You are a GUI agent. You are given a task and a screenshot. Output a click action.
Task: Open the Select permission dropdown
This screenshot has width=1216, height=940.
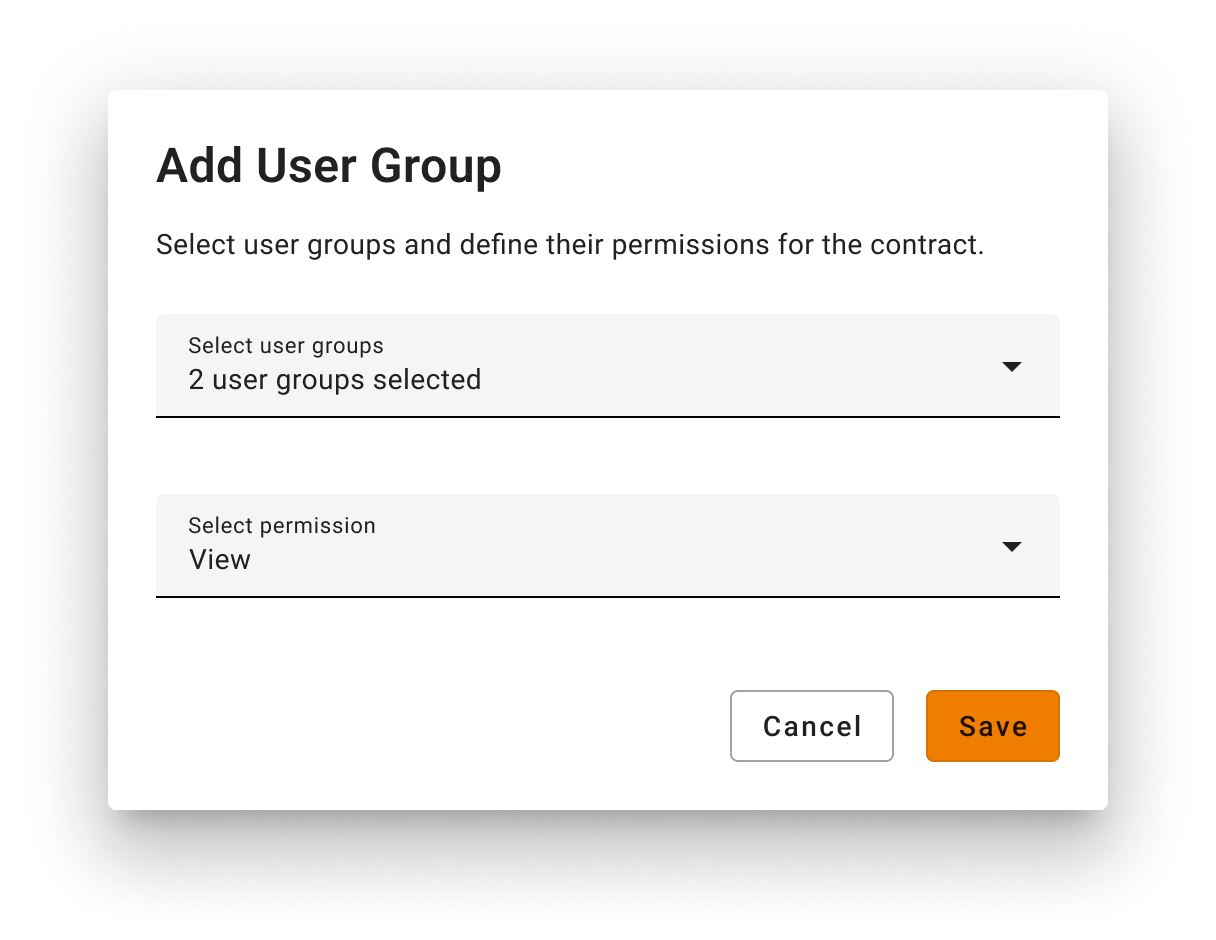pyautogui.click(x=607, y=545)
